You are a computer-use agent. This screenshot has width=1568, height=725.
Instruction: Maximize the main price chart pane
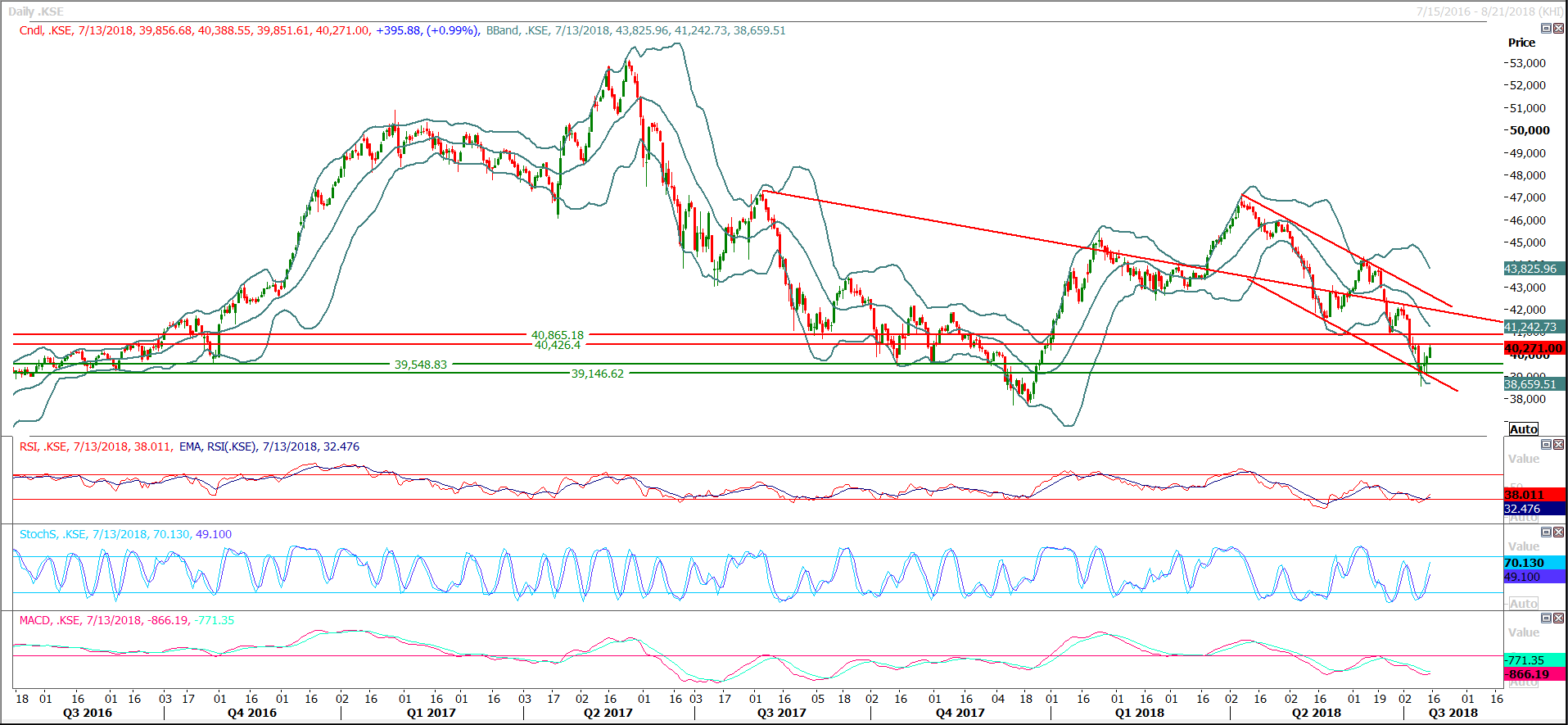(1546, 29)
